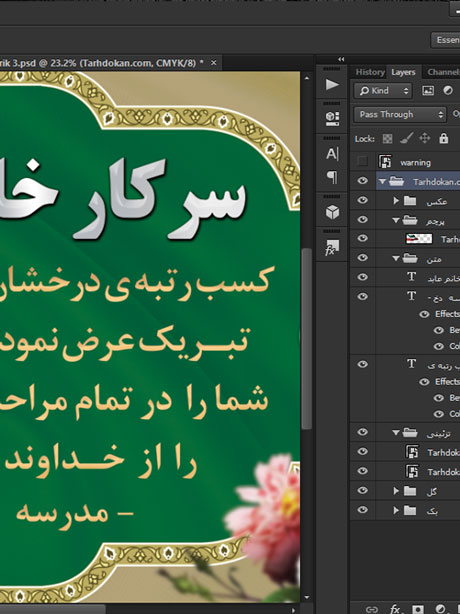Viewport: 460px width, 614px height.
Task: Expand the عکس group triangle
Action: [x=396, y=201]
